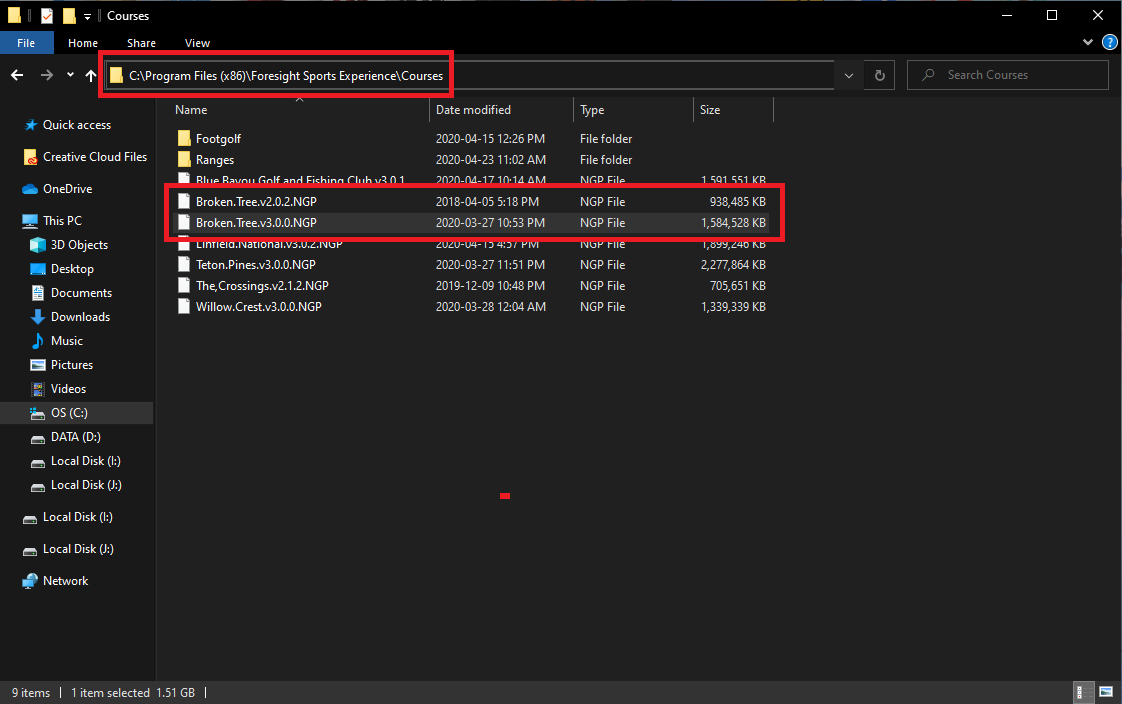
Task: Click Teton.Pines file icon
Action: [x=184, y=265]
